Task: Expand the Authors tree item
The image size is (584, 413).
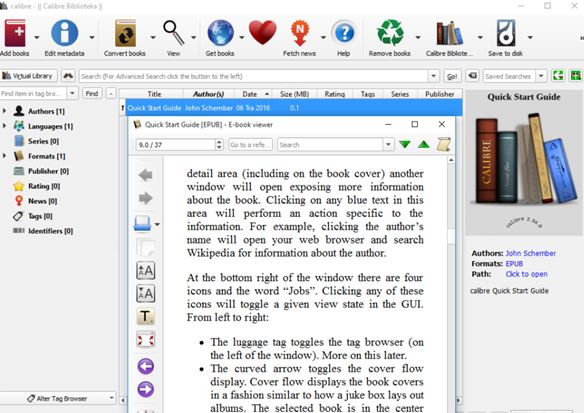Action: point(4,111)
